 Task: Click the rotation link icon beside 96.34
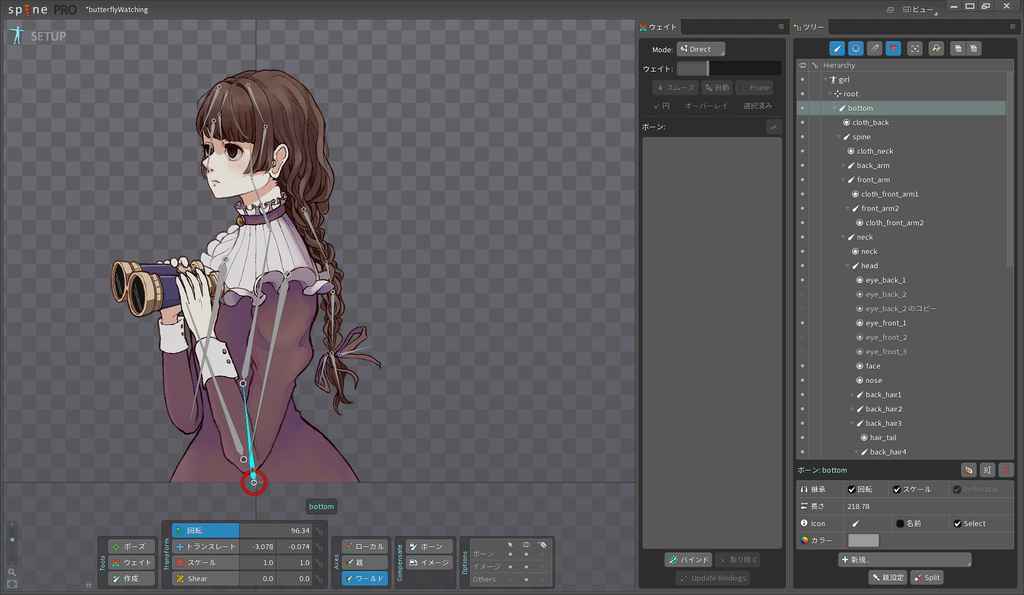319,531
